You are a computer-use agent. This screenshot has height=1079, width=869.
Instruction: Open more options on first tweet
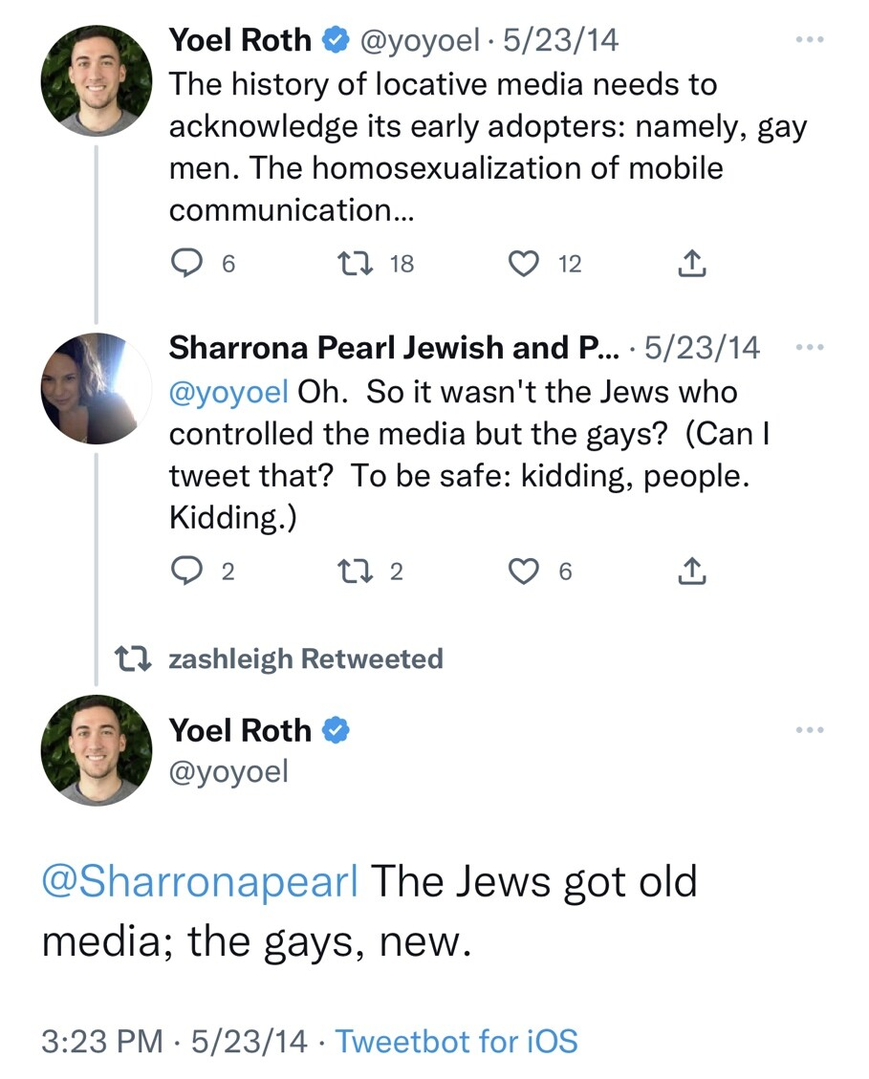pyautogui.click(x=810, y=41)
